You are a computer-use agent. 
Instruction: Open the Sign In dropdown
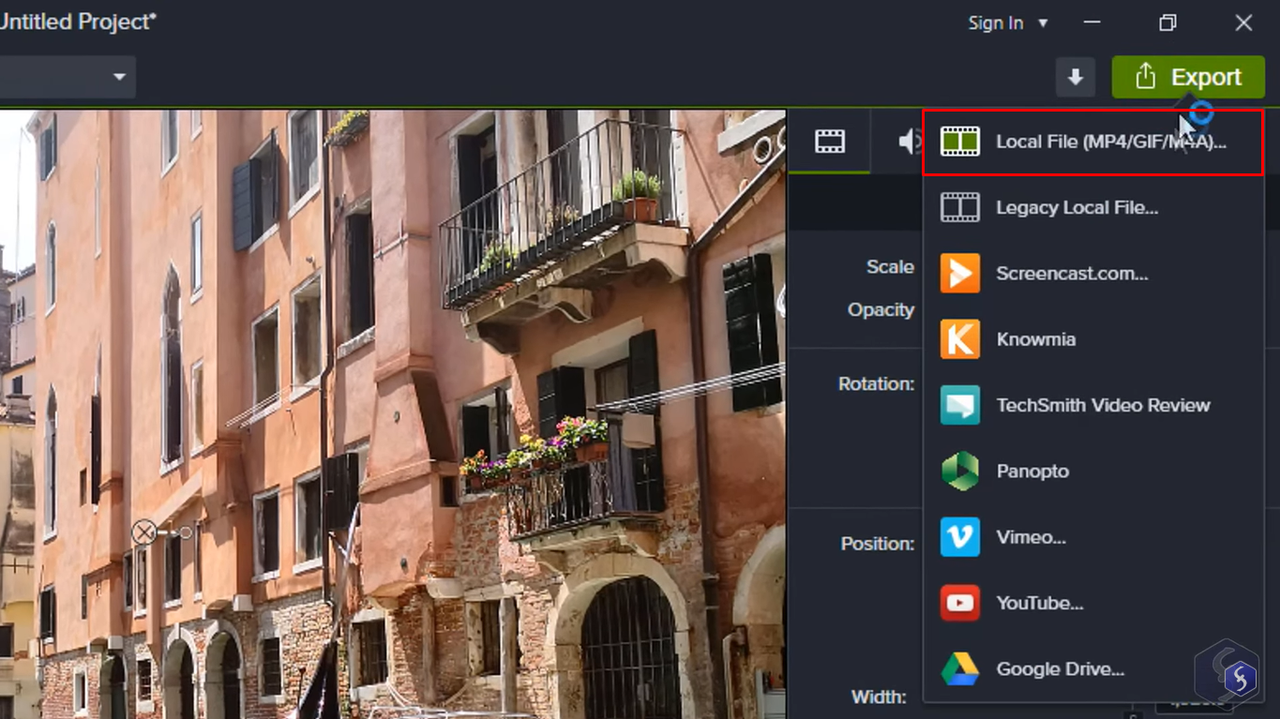1008,23
